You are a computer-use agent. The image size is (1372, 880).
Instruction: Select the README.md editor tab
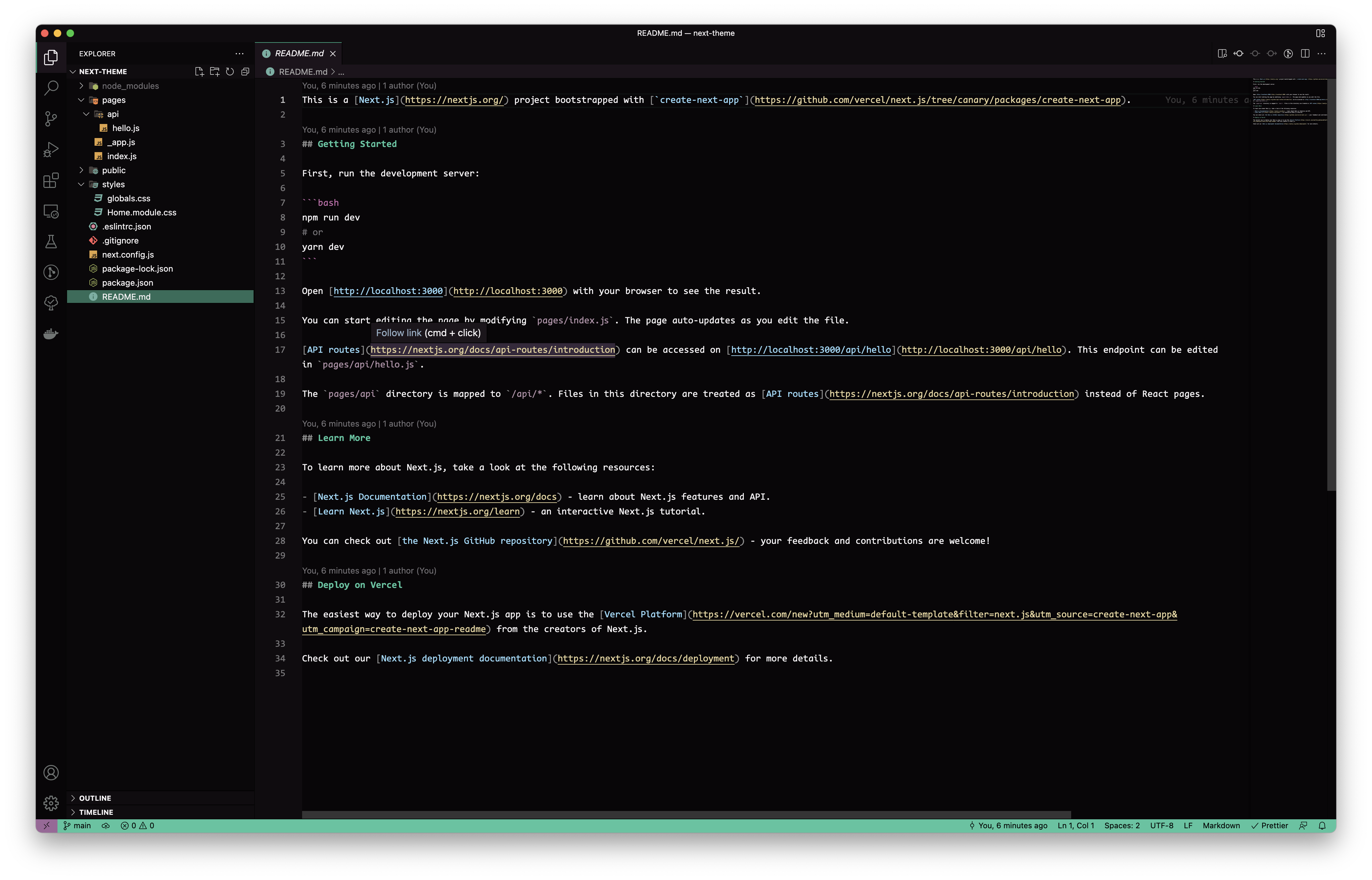(299, 53)
